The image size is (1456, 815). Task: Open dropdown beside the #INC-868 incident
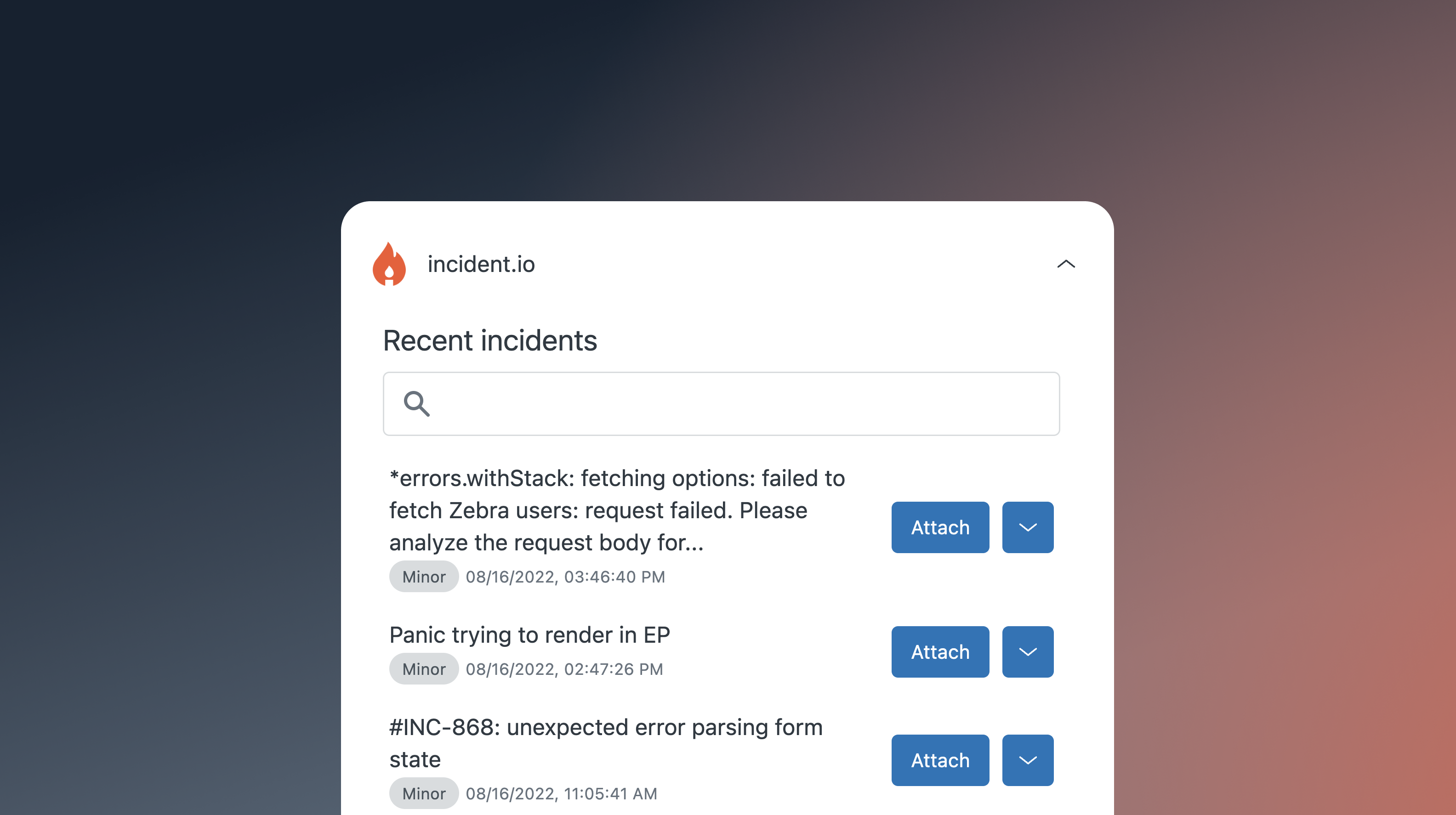pos(1028,760)
